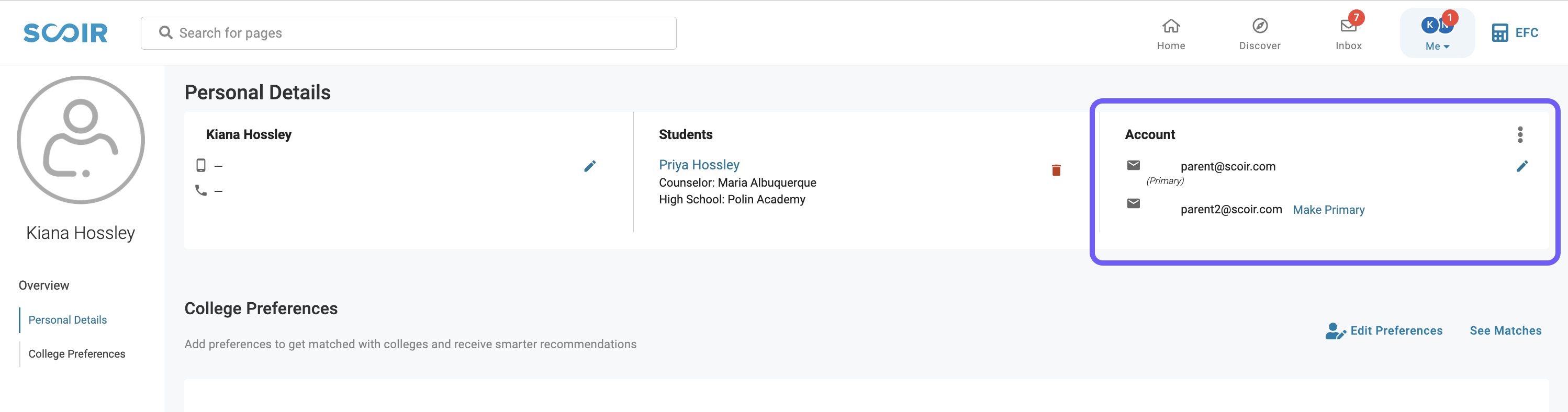Click the Search for pages field

(x=408, y=33)
